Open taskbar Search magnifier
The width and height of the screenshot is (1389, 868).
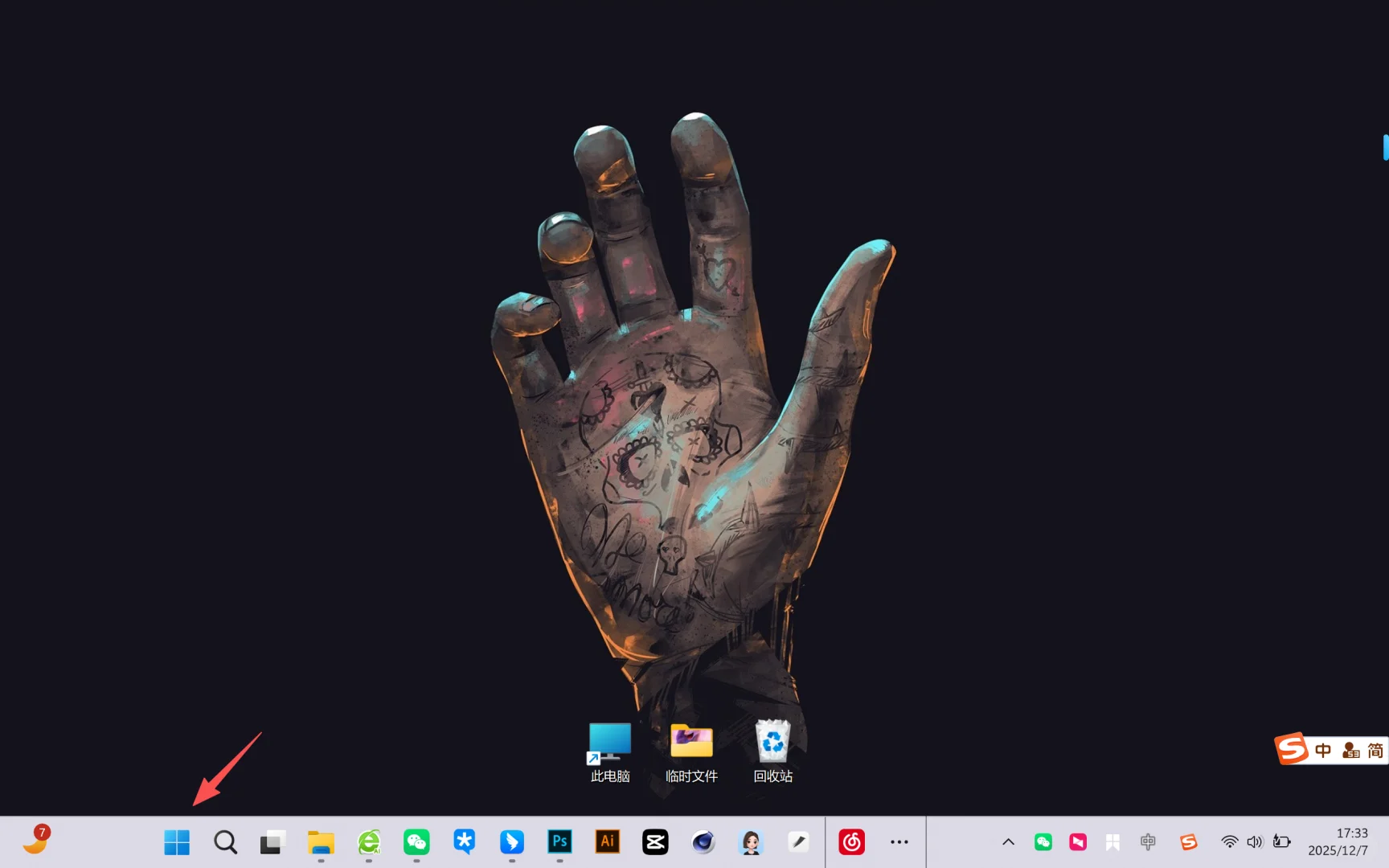point(225,842)
